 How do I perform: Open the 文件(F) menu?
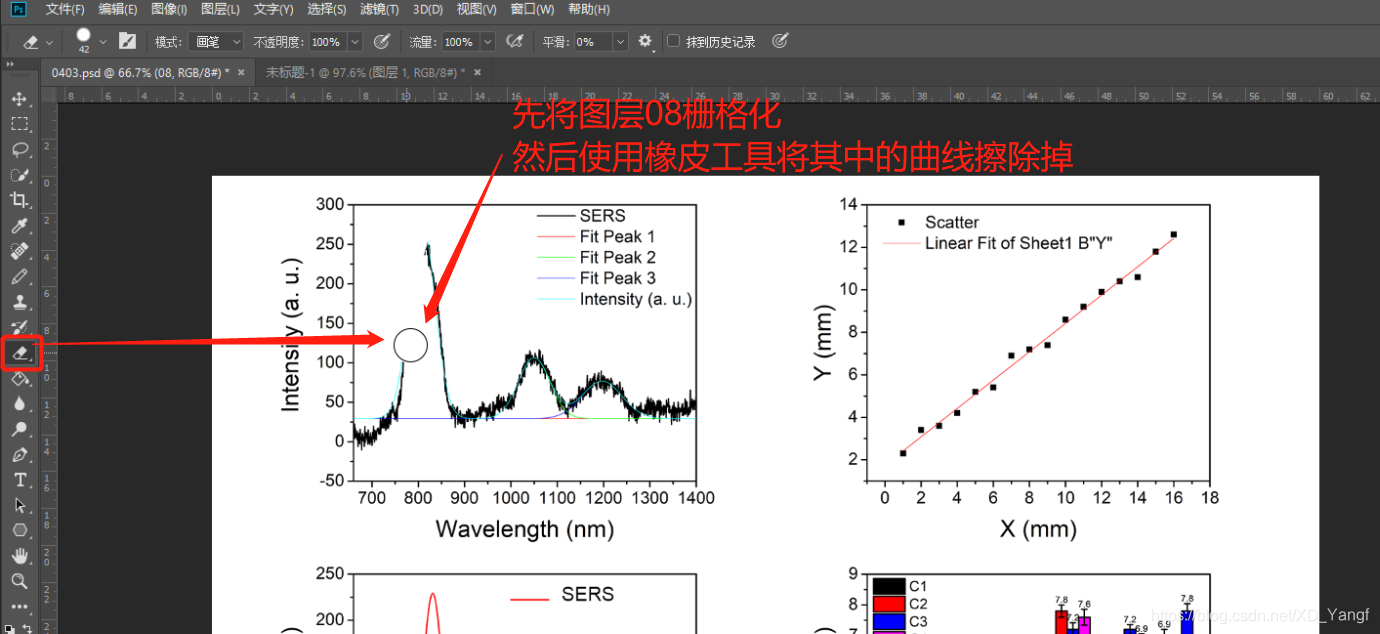coord(65,9)
